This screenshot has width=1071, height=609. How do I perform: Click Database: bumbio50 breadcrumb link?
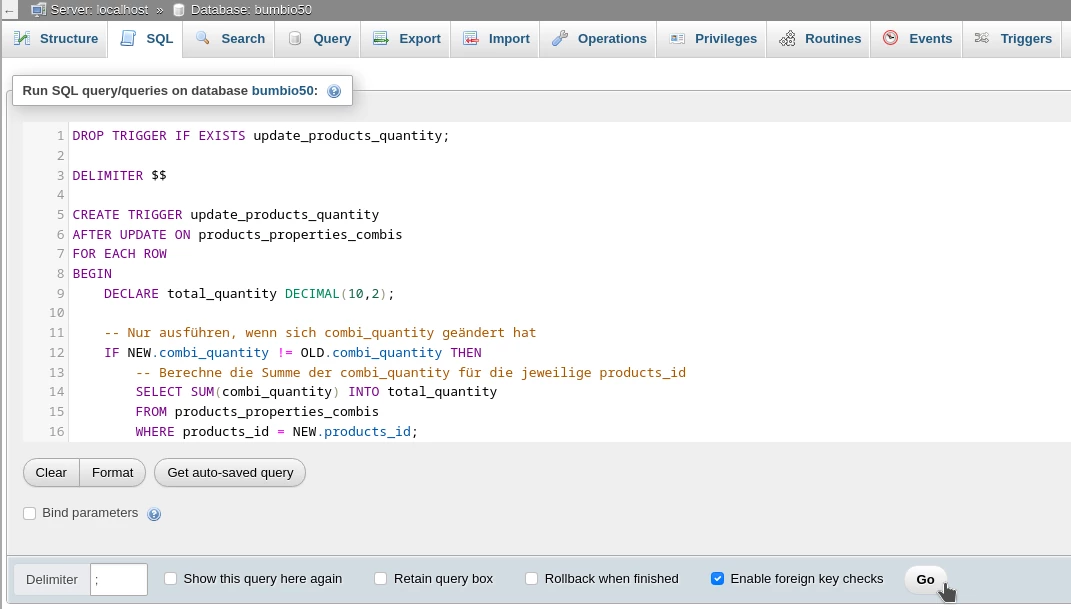click(251, 10)
